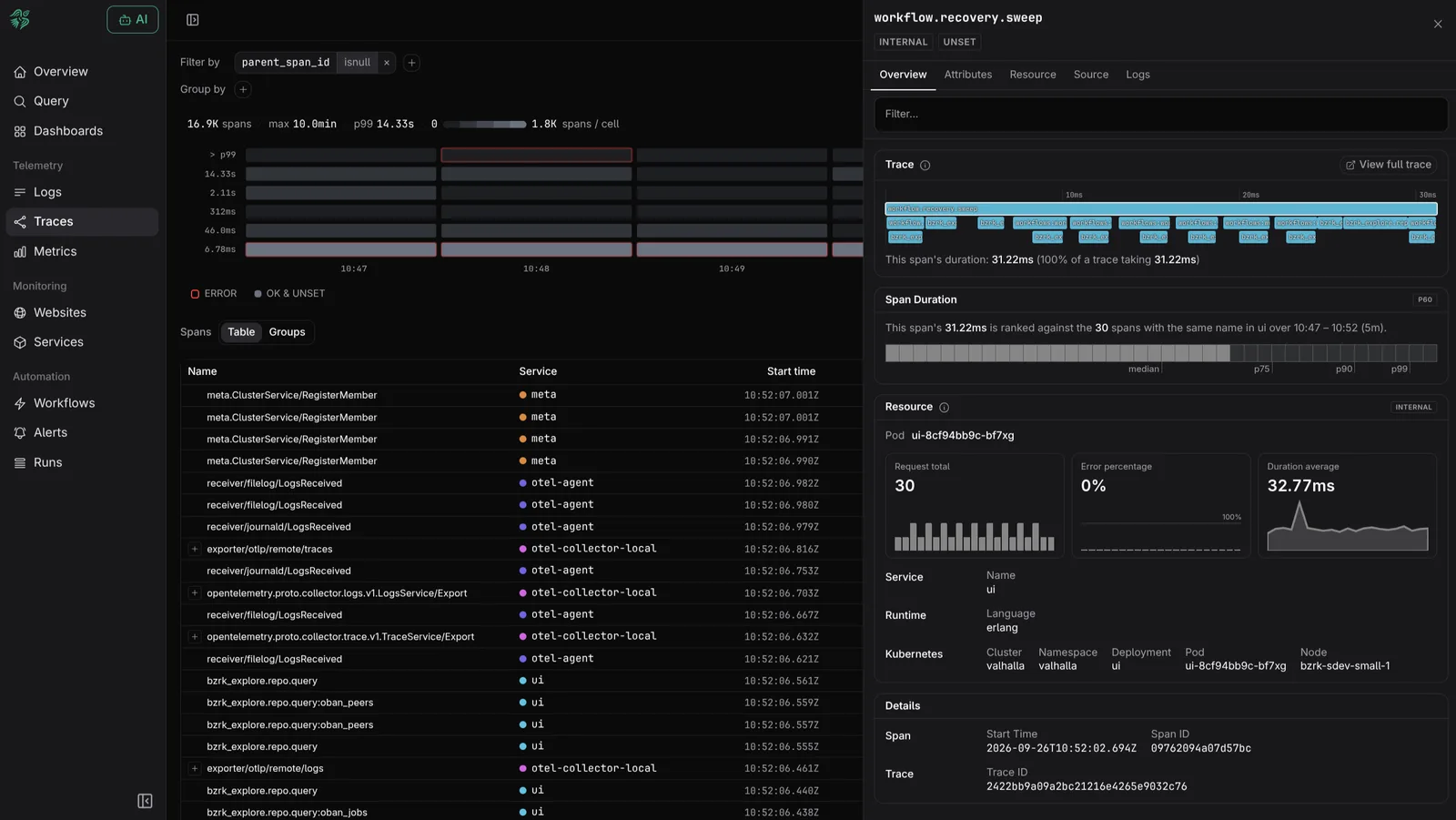The image size is (1456, 820).
Task: Open the Resource tab
Action: click(x=1033, y=75)
